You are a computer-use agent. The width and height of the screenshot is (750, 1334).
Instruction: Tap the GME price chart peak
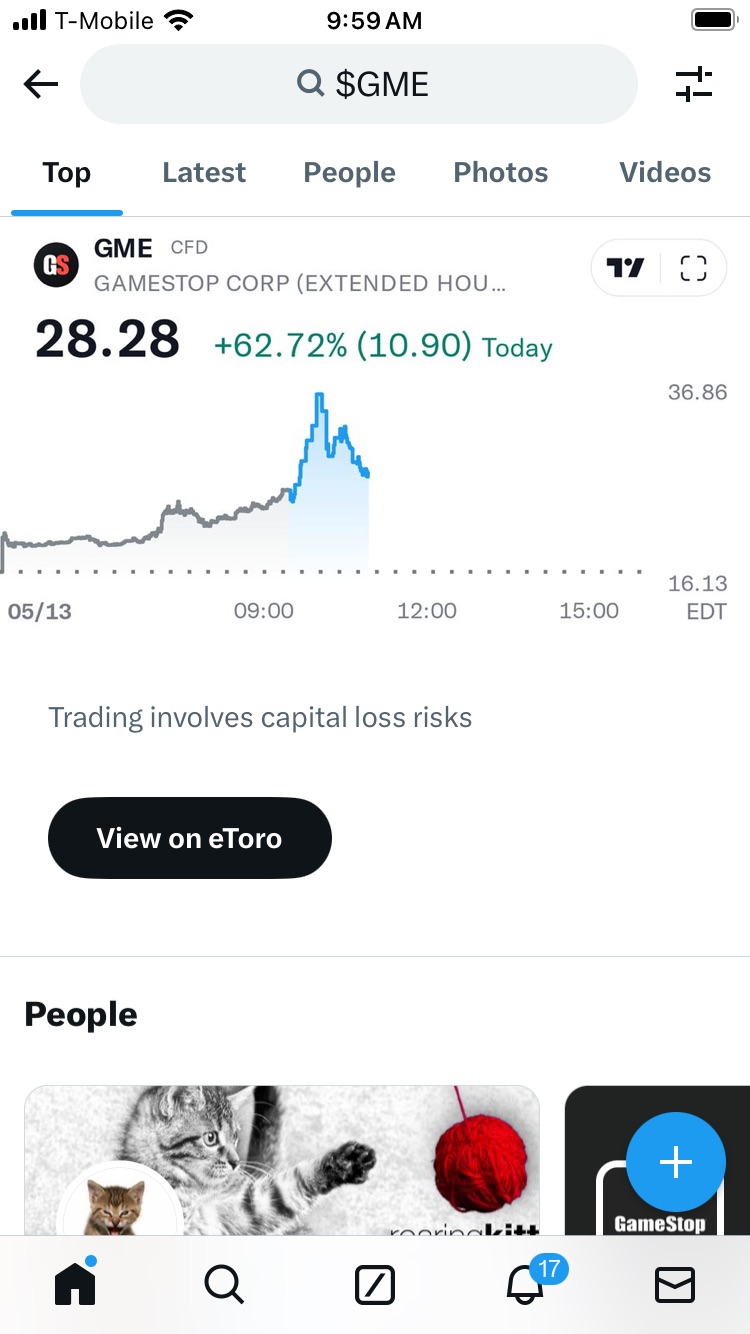tap(319, 396)
